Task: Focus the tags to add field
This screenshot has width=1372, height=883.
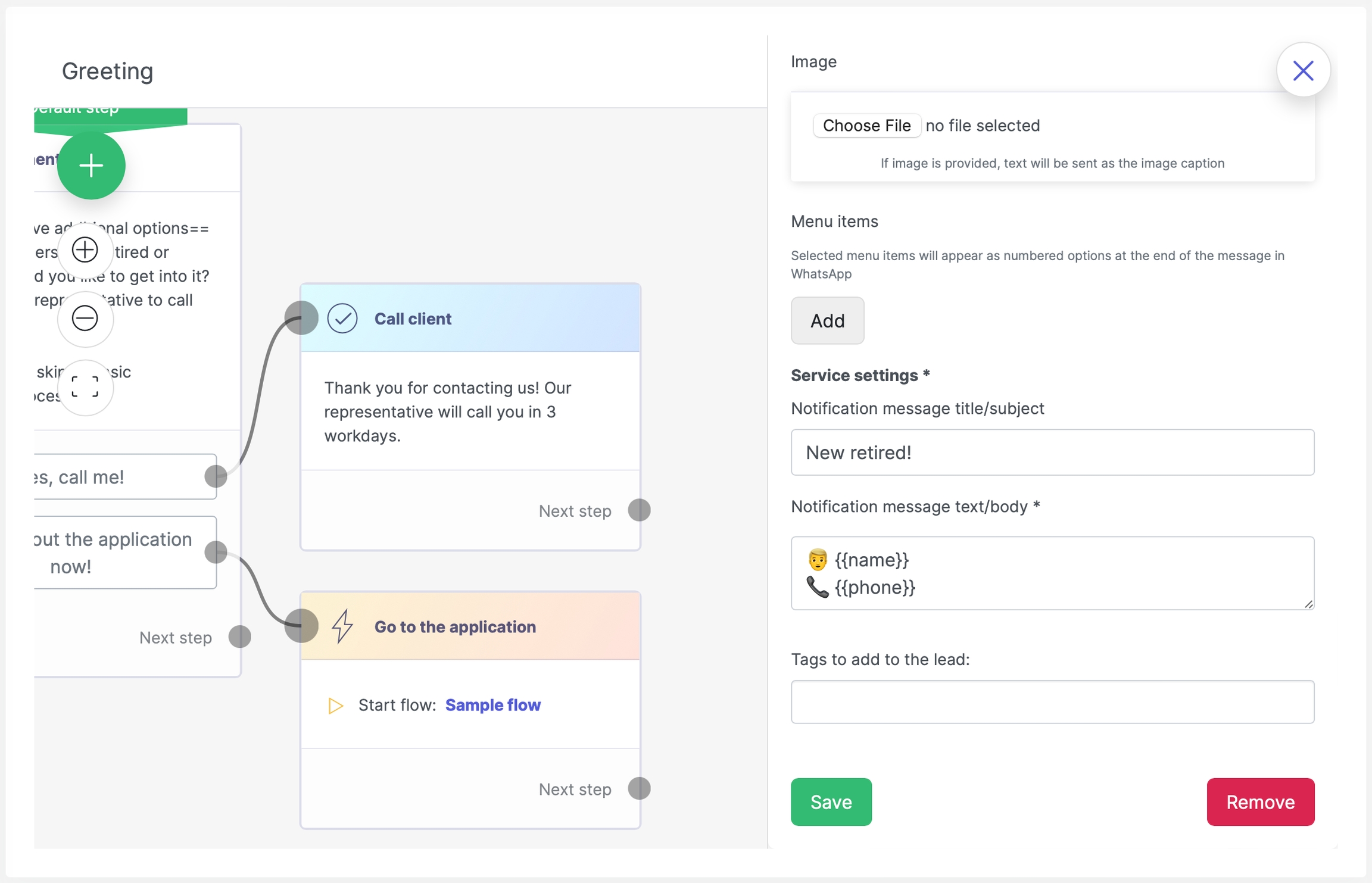Action: [x=1052, y=701]
